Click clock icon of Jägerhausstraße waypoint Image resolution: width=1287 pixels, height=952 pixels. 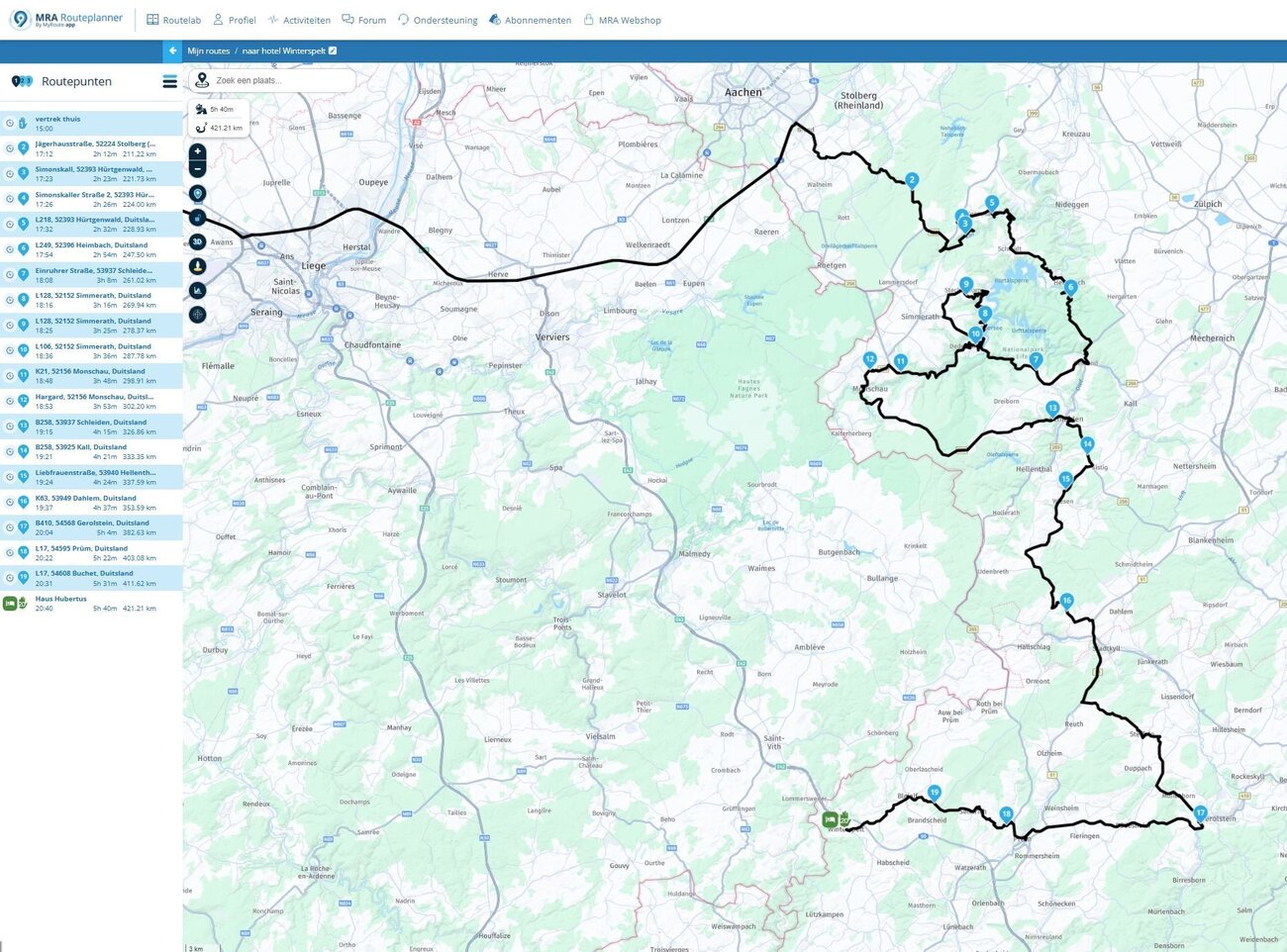[9, 148]
